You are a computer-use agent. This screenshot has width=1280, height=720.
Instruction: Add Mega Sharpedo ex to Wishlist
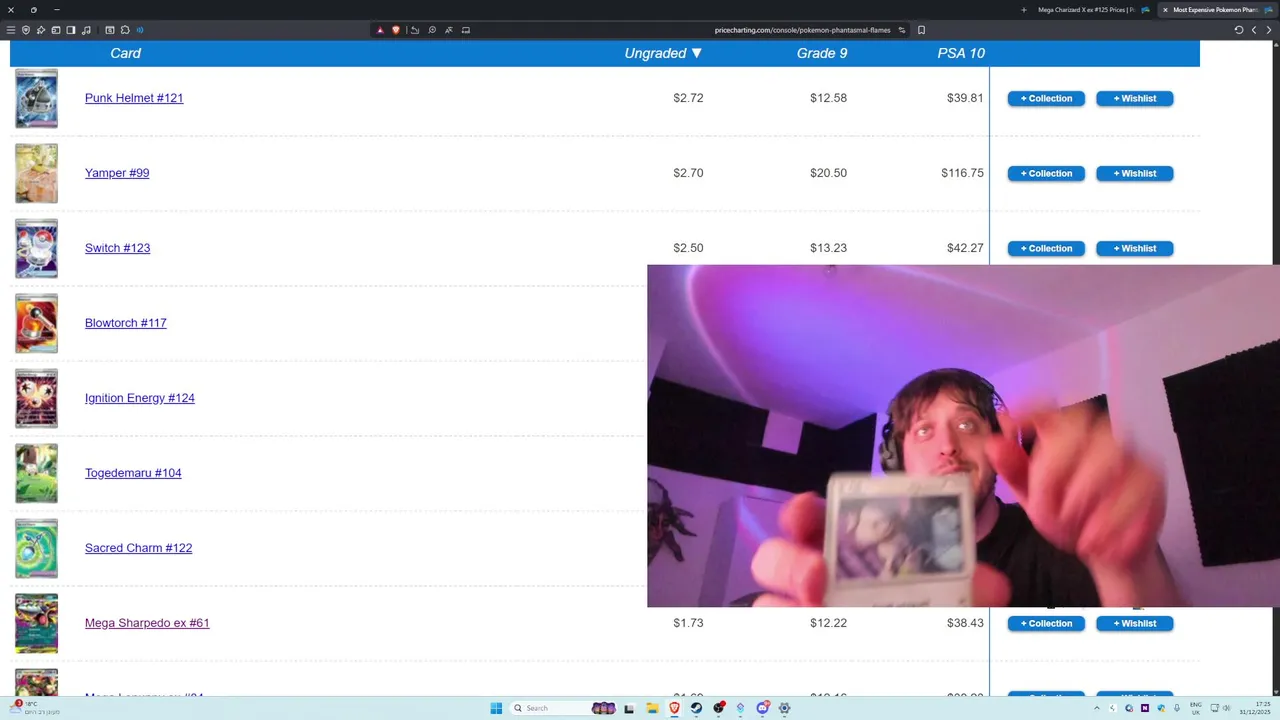(1135, 623)
